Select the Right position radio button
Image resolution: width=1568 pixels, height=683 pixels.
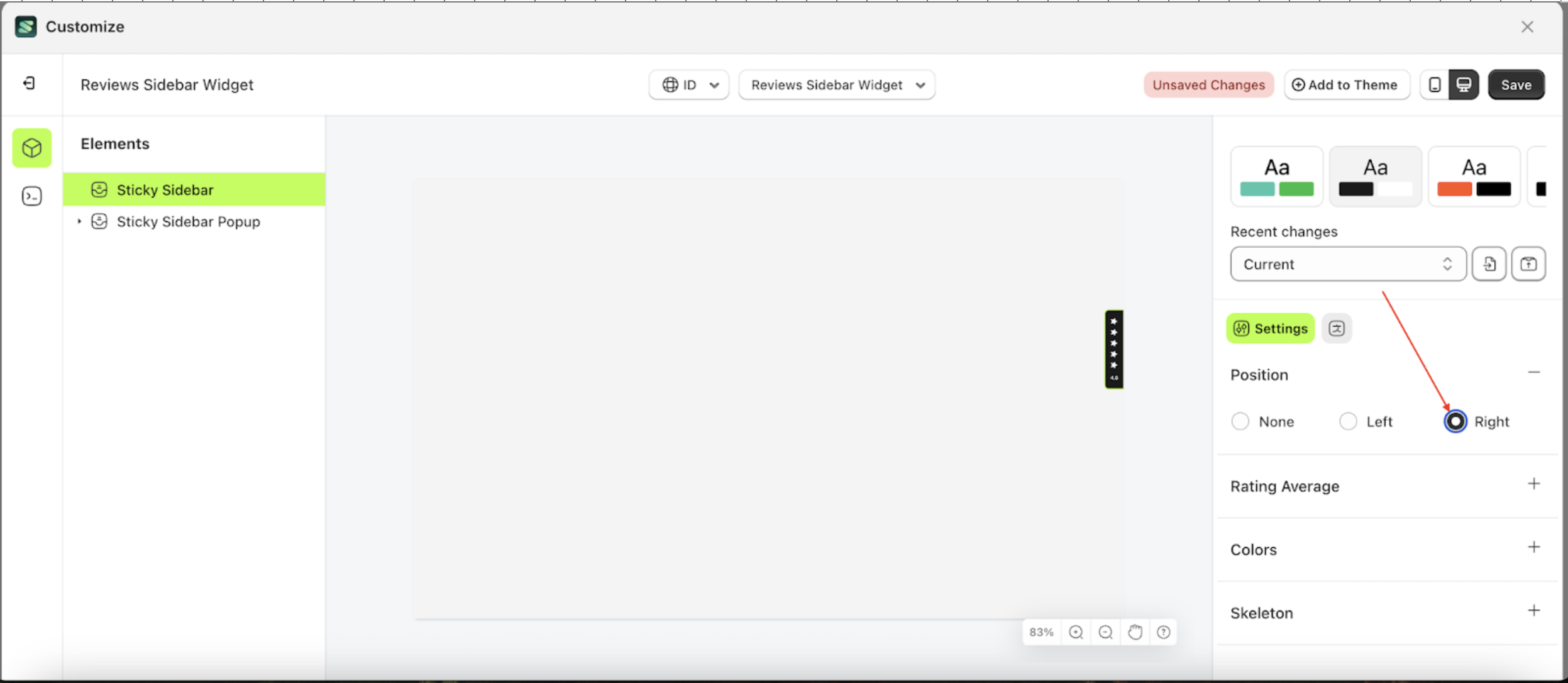pyautogui.click(x=1455, y=421)
